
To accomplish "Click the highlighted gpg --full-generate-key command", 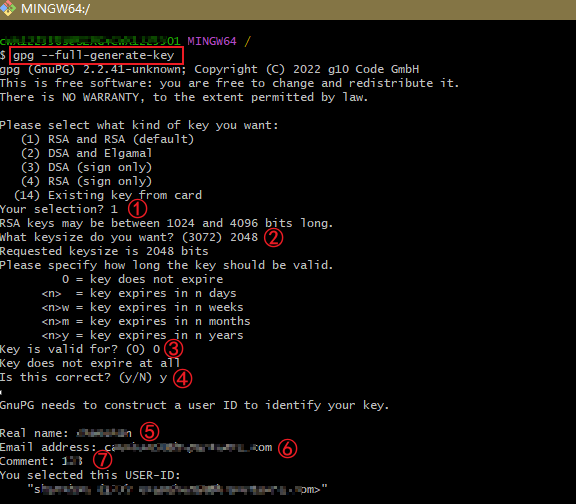I will (96, 55).
